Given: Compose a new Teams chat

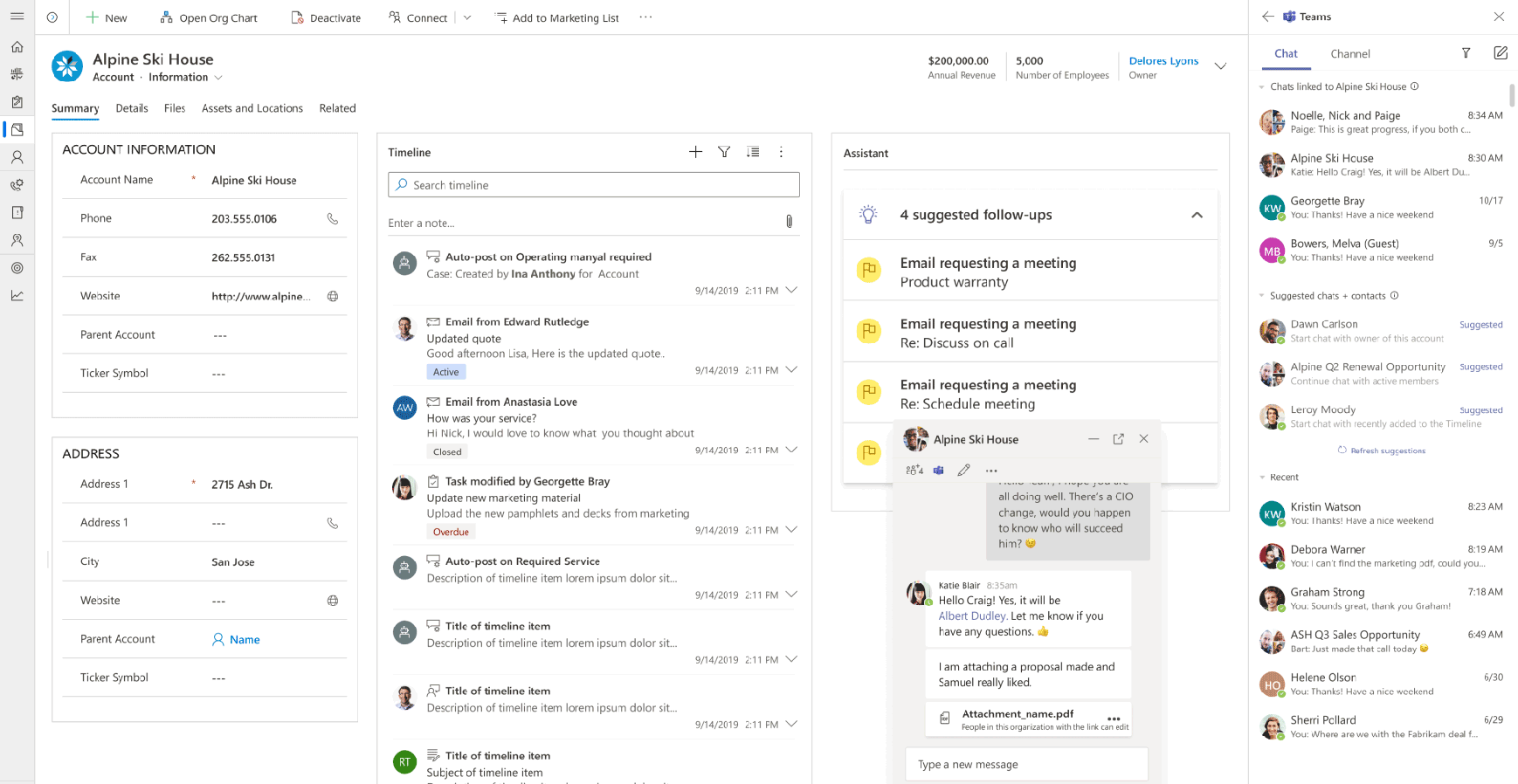Looking at the screenshot, I should [1501, 53].
